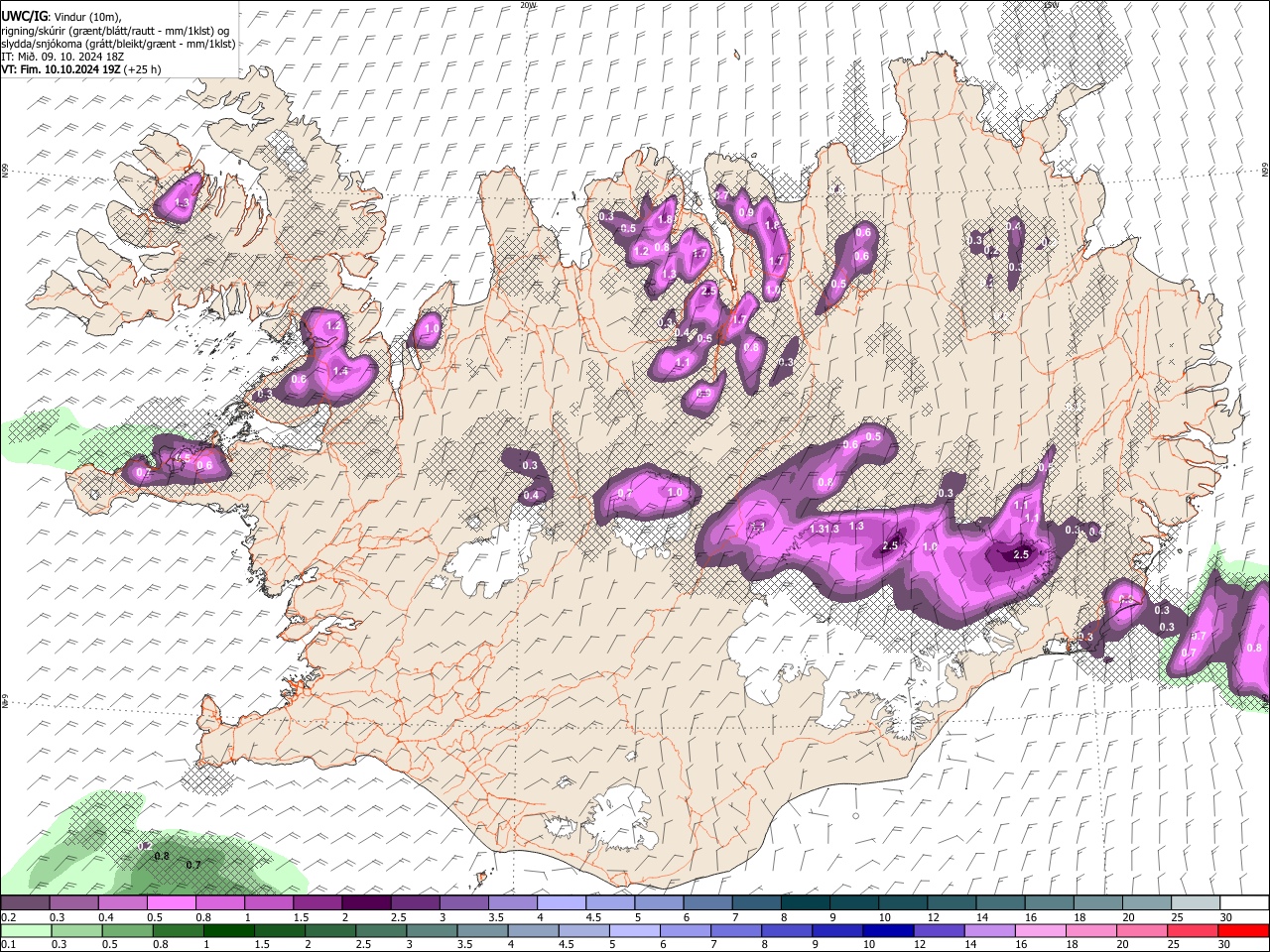
Task: Select the 0.5–0.8 bright pink swatch, upper legend
Action: click(171, 903)
